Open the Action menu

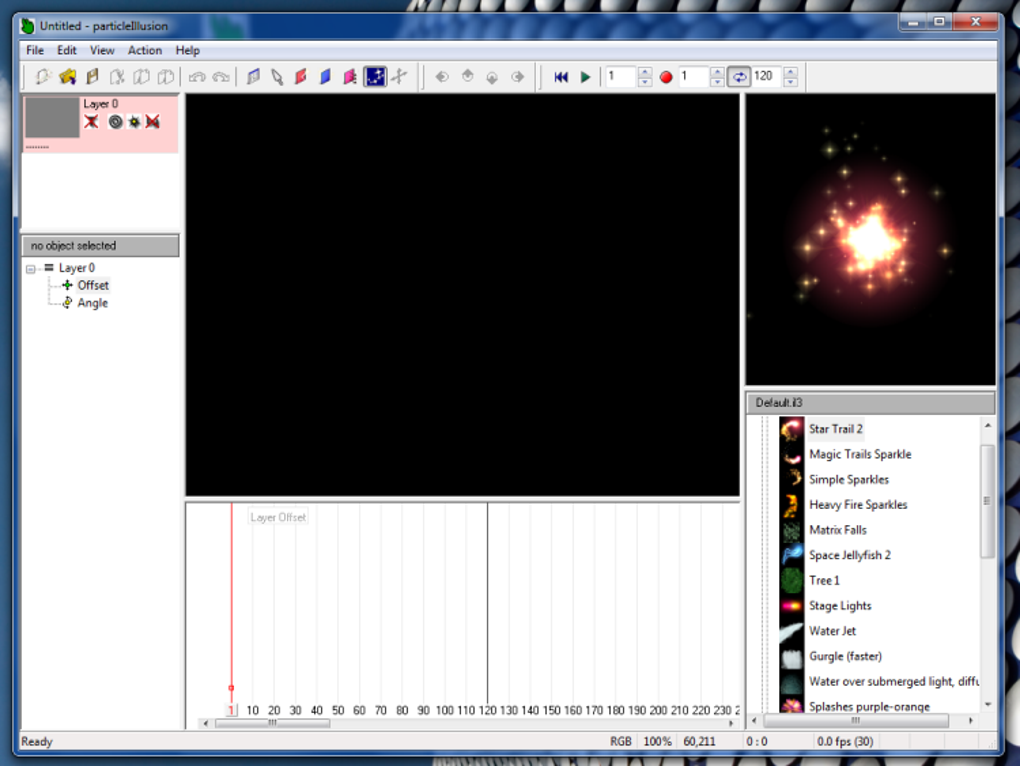point(144,50)
